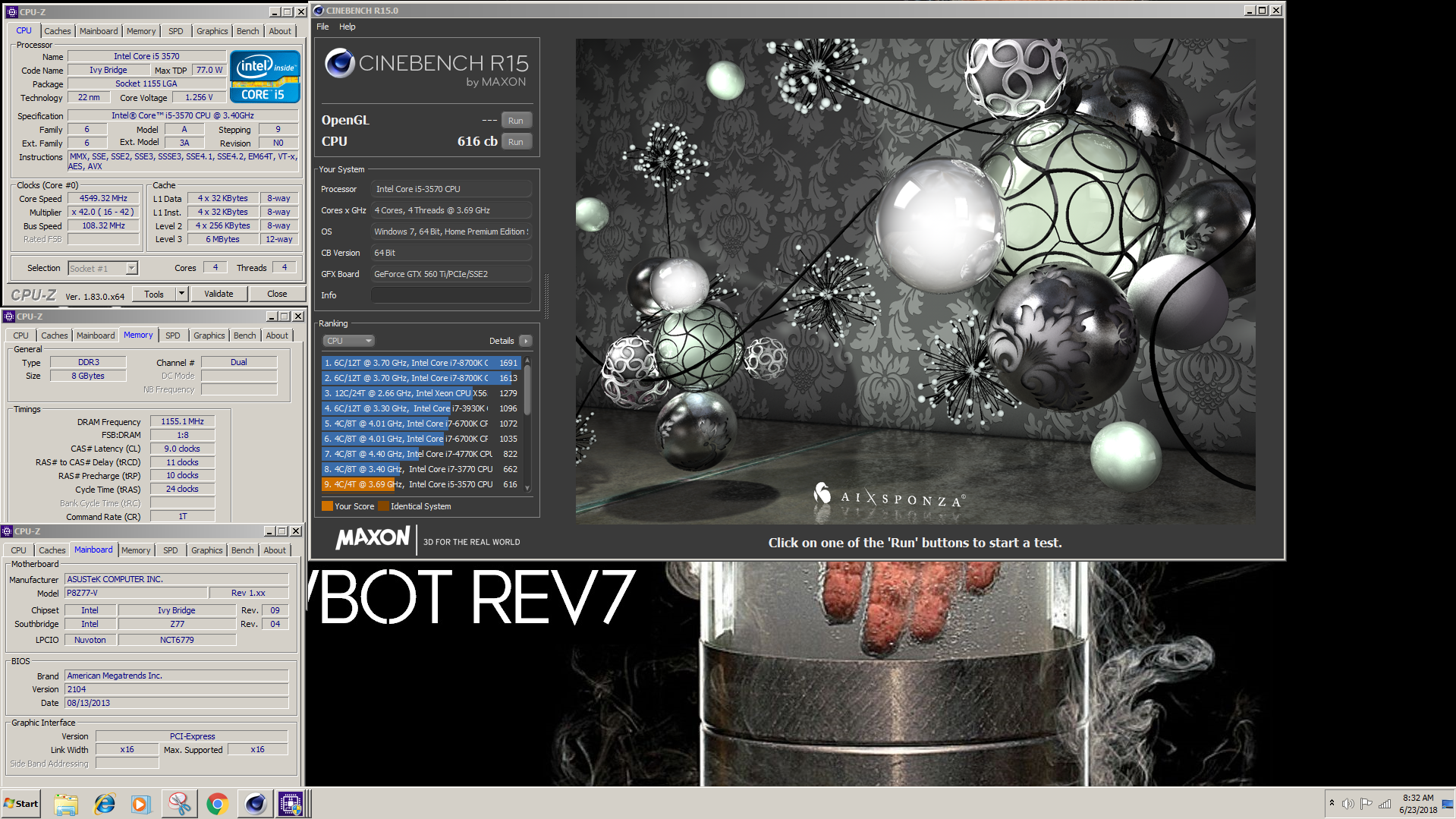The height and width of the screenshot is (819, 1456).
Task: Click the GeForce GTX 560 Ti GFX Board field
Action: tap(451, 274)
